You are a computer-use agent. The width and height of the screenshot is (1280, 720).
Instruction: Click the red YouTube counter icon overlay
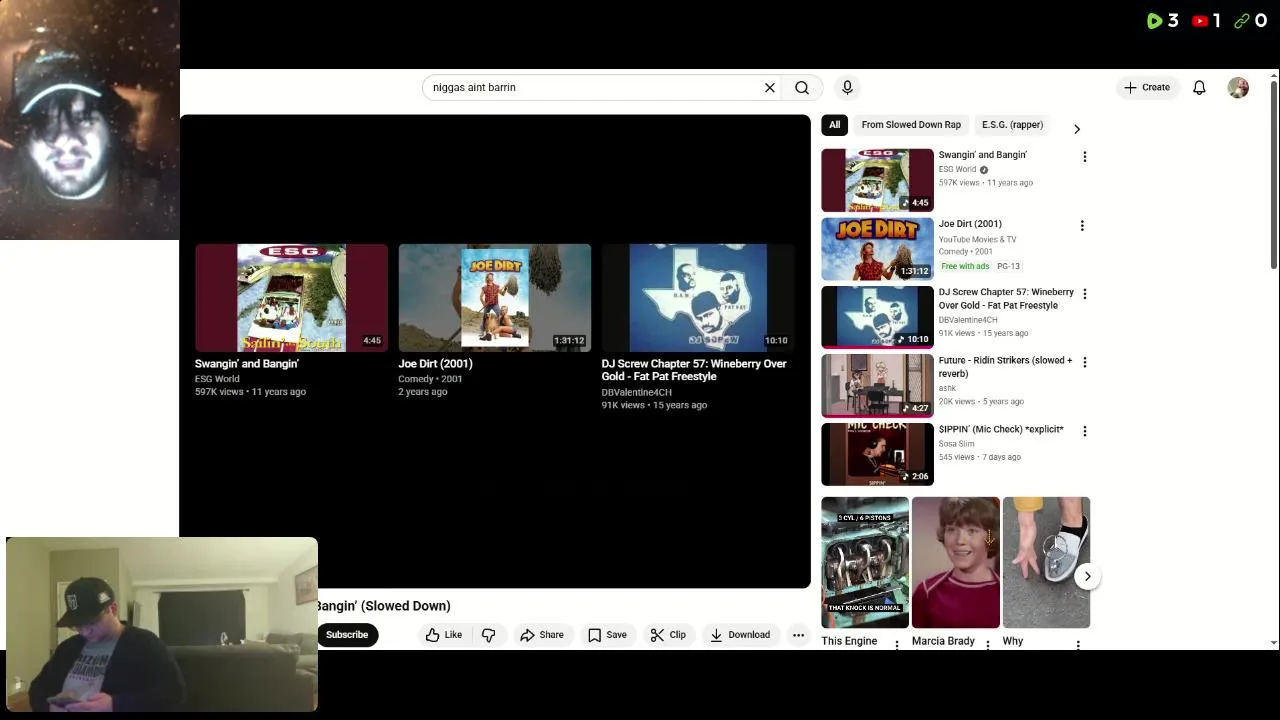pyautogui.click(x=1201, y=21)
